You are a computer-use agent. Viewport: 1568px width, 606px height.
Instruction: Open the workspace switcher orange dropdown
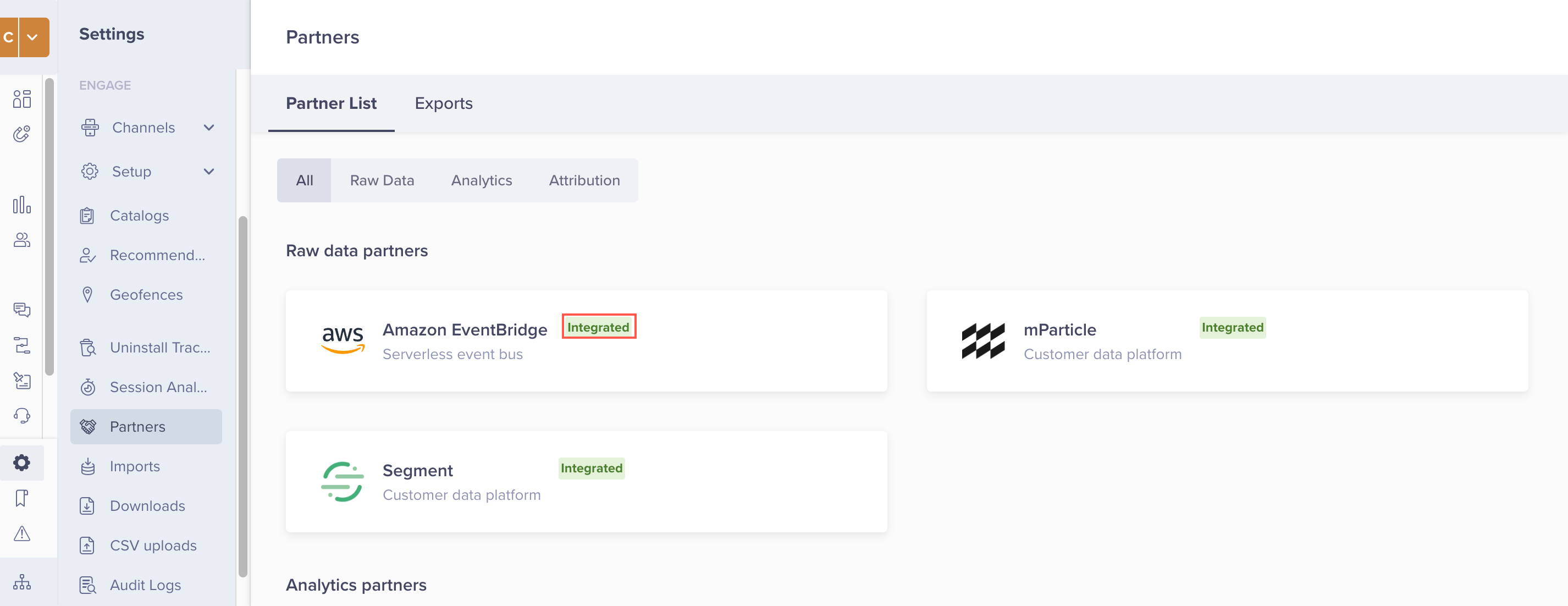click(33, 37)
